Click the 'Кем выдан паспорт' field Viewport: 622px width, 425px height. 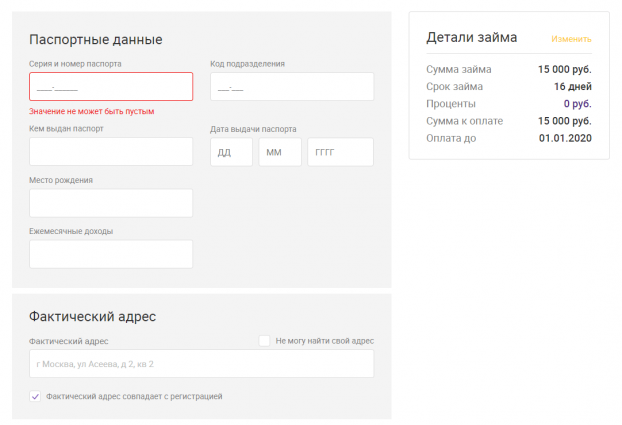pos(111,152)
